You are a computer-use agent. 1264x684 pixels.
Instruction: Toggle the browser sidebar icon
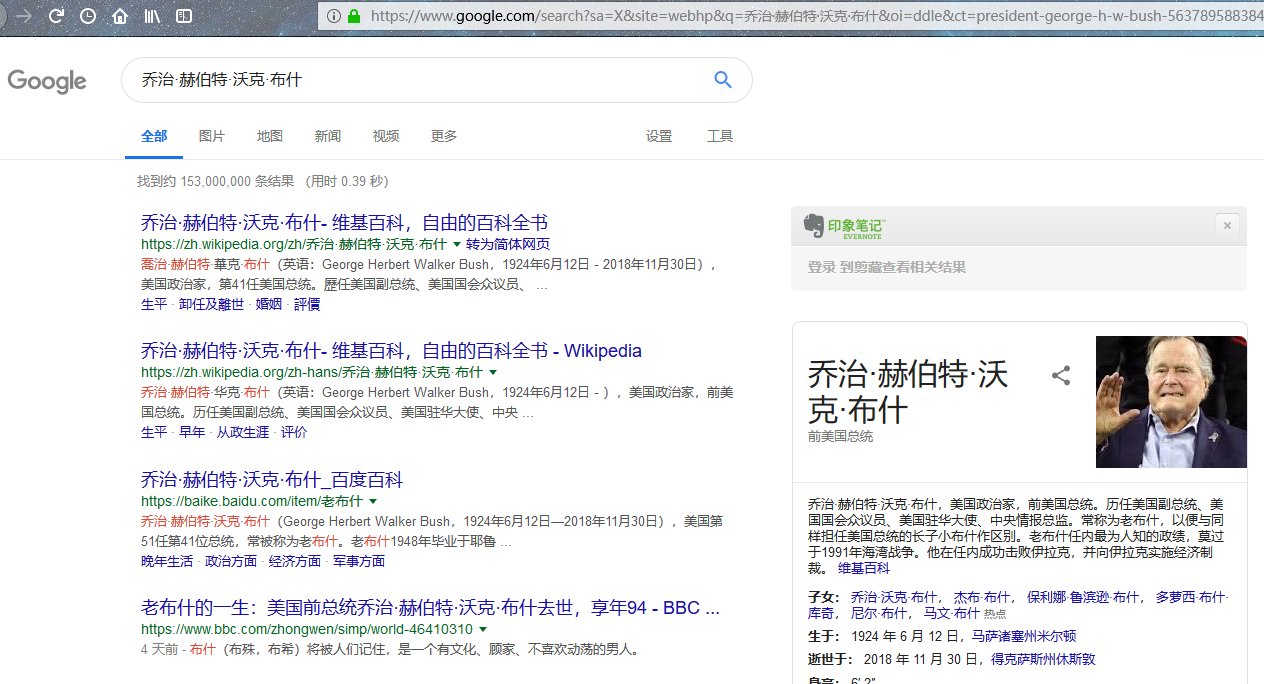tap(184, 16)
